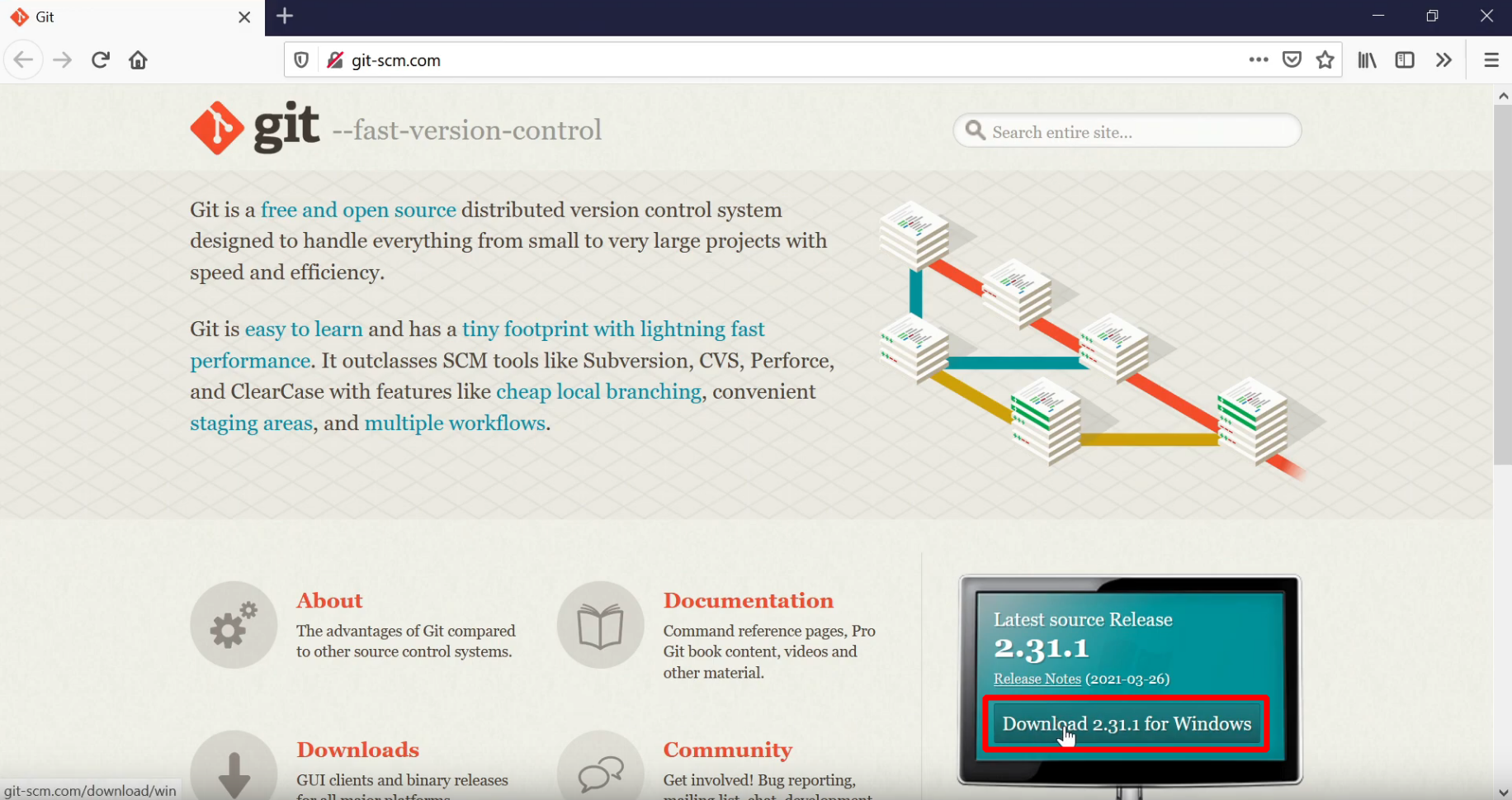Open the Firefox hamburger menu

pyautogui.click(x=1491, y=60)
